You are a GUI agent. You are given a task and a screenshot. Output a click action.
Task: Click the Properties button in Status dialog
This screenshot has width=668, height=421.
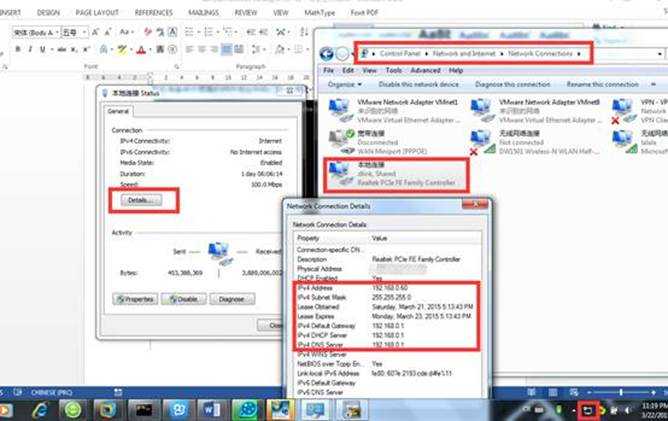[x=135, y=299]
